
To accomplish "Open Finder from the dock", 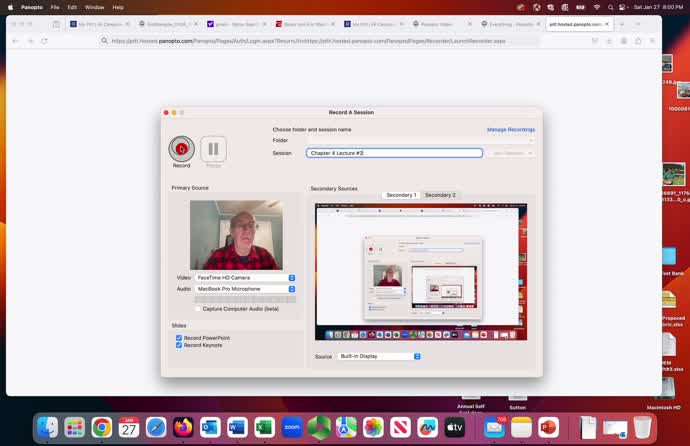I will pos(47,428).
